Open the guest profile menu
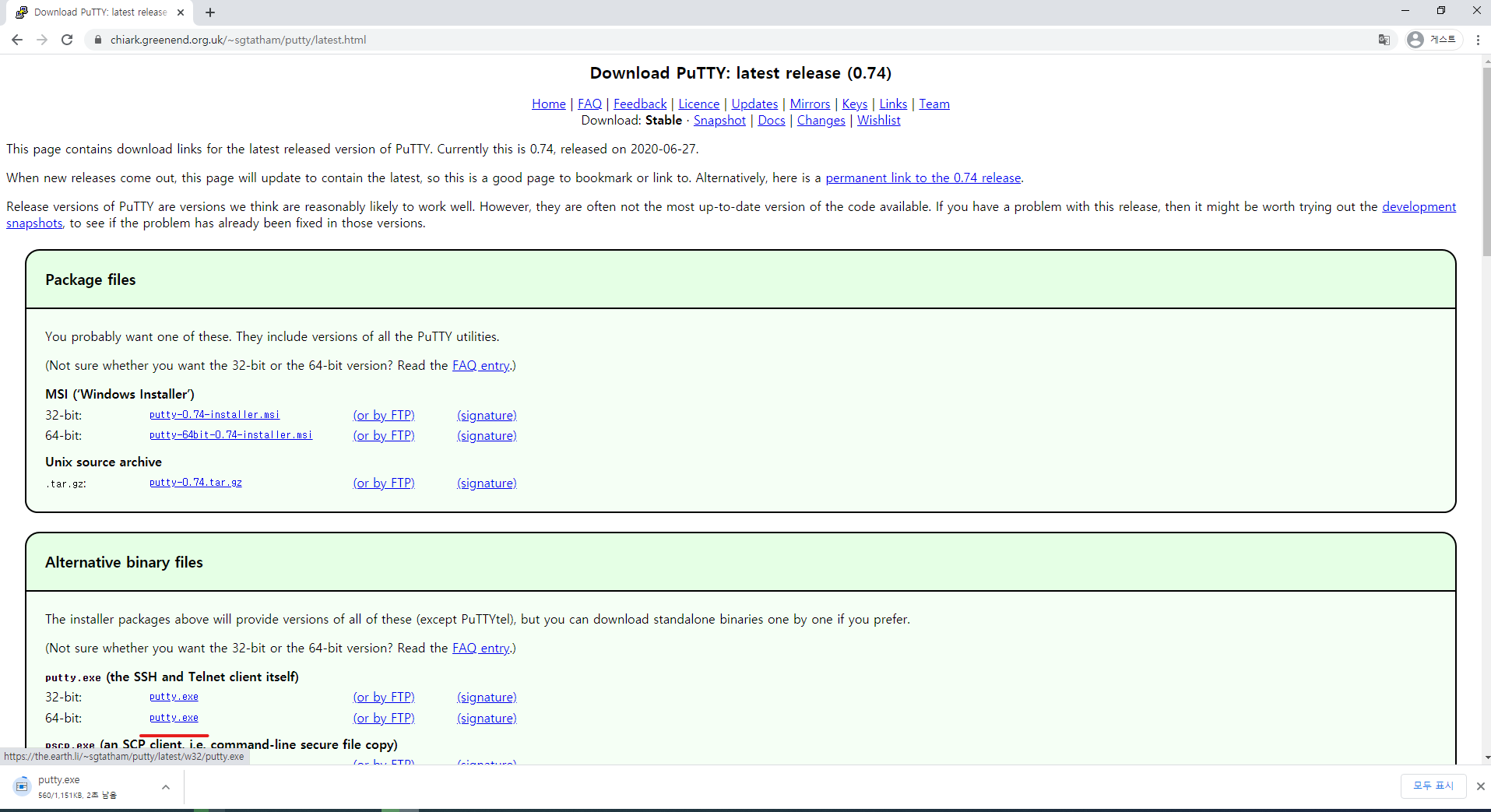This screenshot has height=812, width=1491. click(1433, 40)
